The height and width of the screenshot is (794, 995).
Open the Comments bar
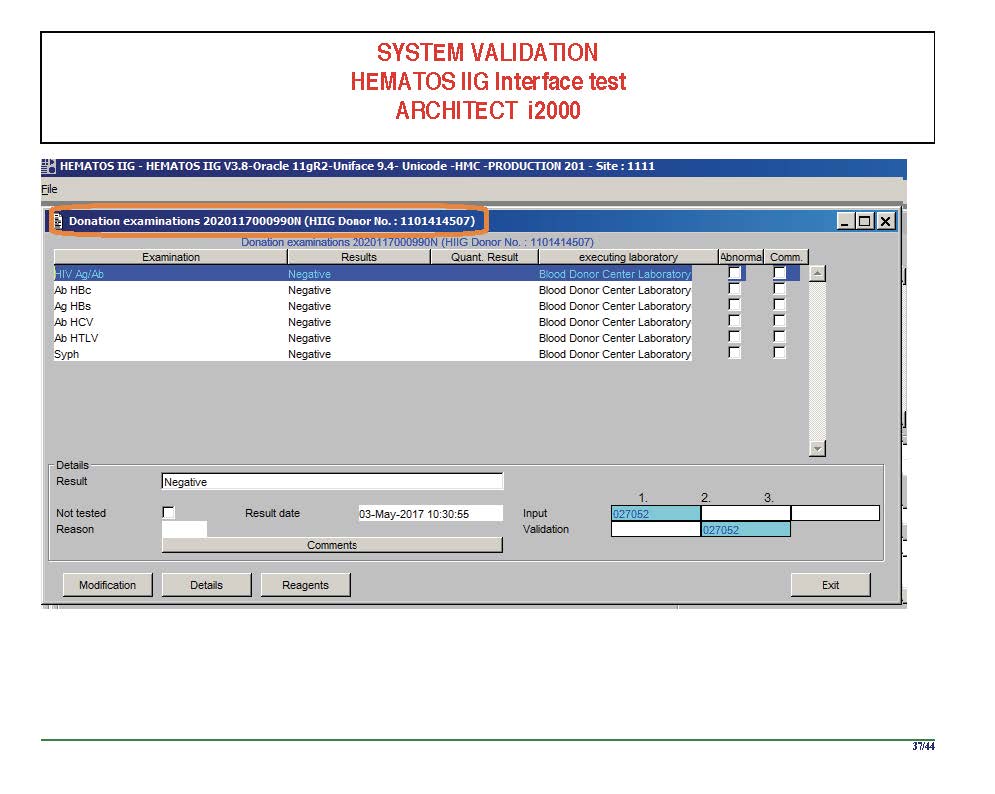click(x=332, y=545)
